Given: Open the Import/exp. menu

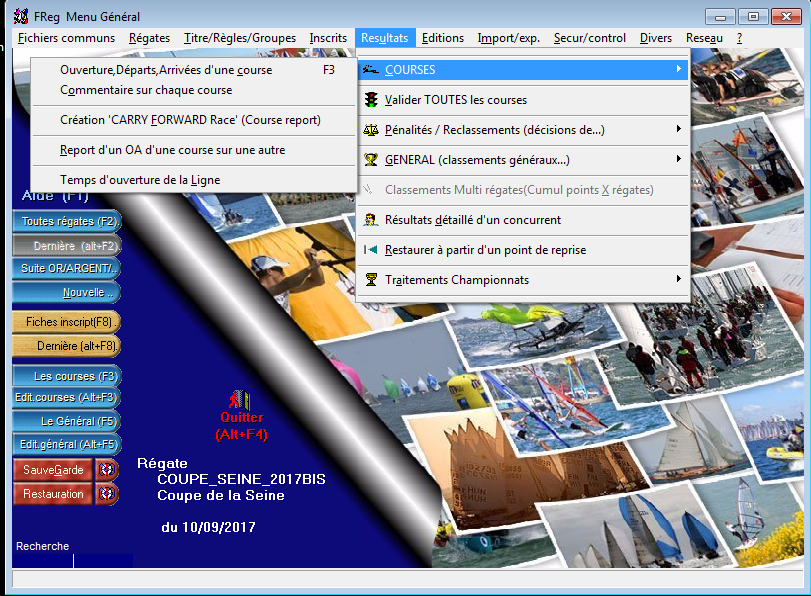Looking at the screenshot, I should pos(508,38).
